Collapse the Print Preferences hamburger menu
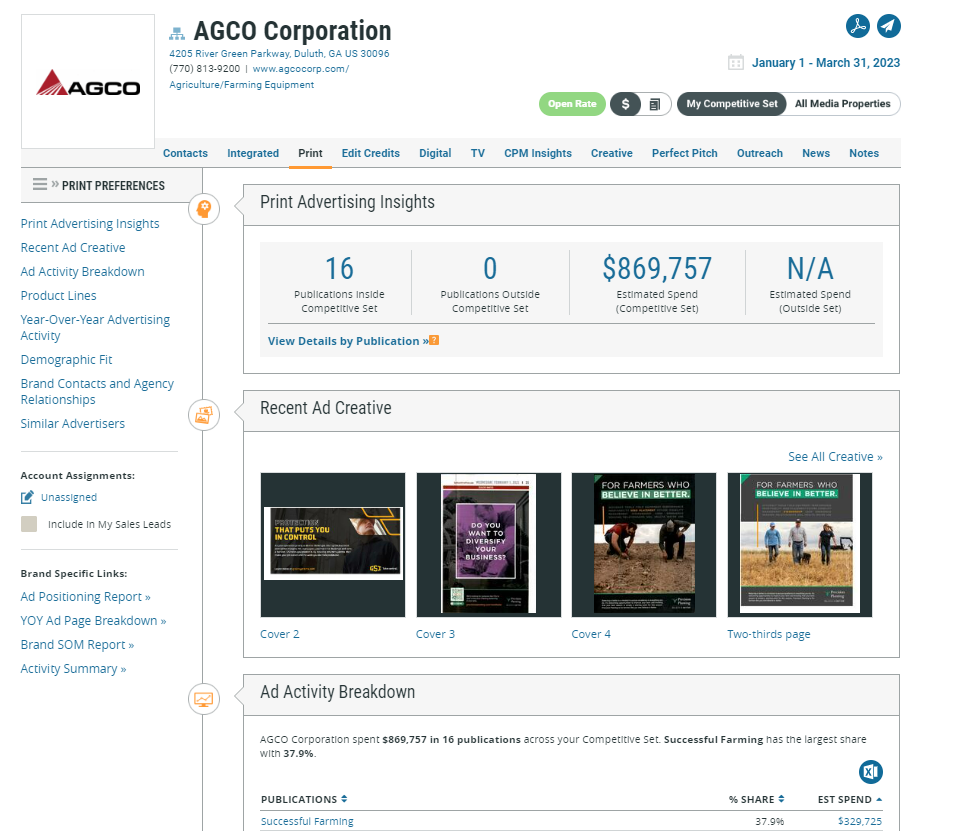This screenshot has height=831, width=965. click(40, 184)
